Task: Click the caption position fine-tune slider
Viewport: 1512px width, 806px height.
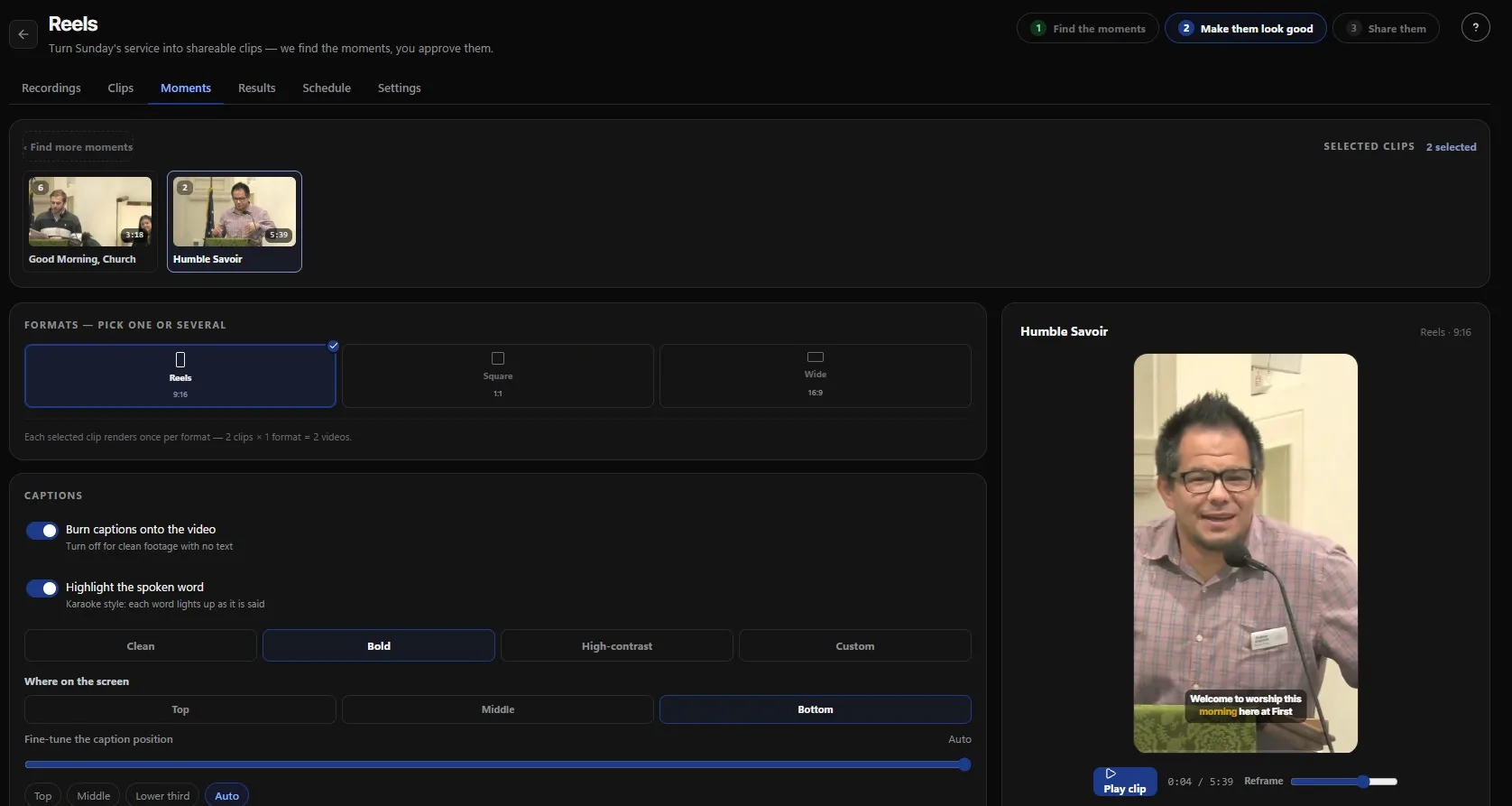Action: click(498, 764)
